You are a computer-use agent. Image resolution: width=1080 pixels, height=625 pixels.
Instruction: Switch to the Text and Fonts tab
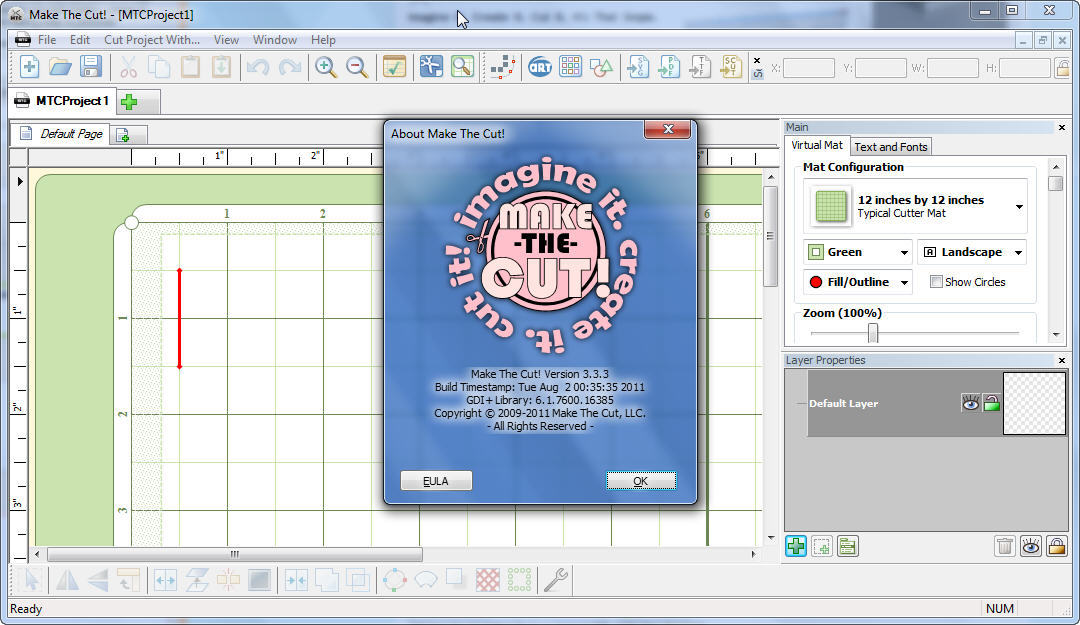[891, 147]
